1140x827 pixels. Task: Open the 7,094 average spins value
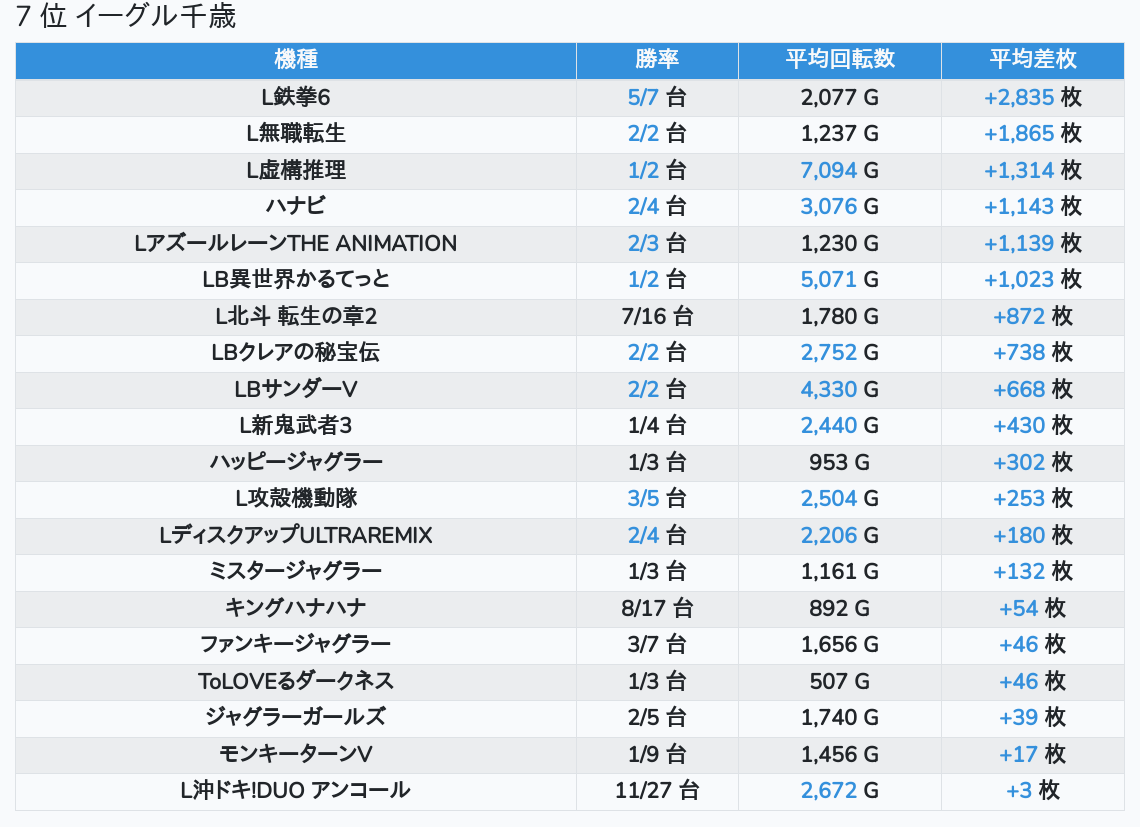(828, 170)
